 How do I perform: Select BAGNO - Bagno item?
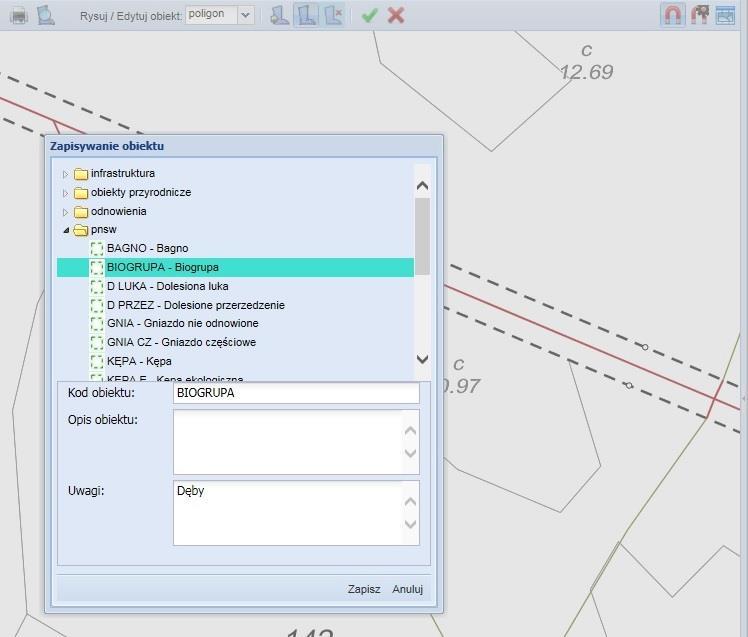pyautogui.click(x=235, y=249)
